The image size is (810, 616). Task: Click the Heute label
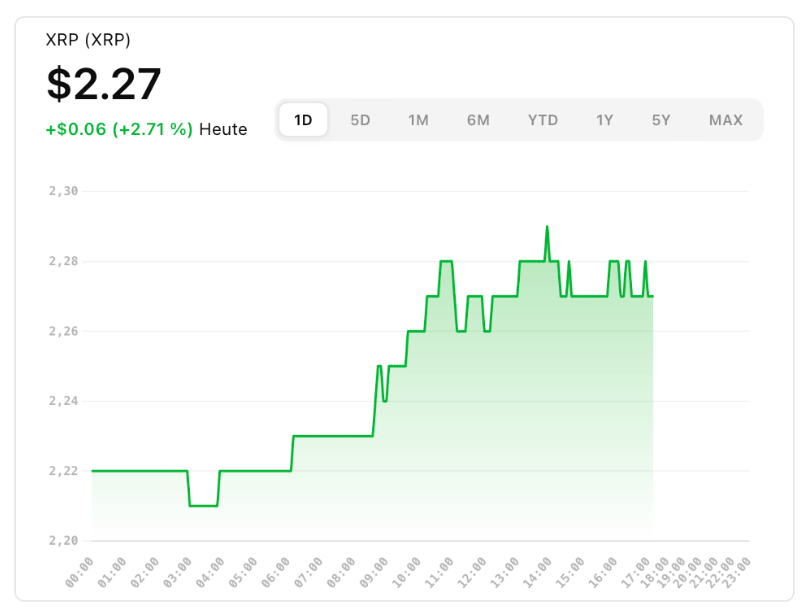point(223,129)
